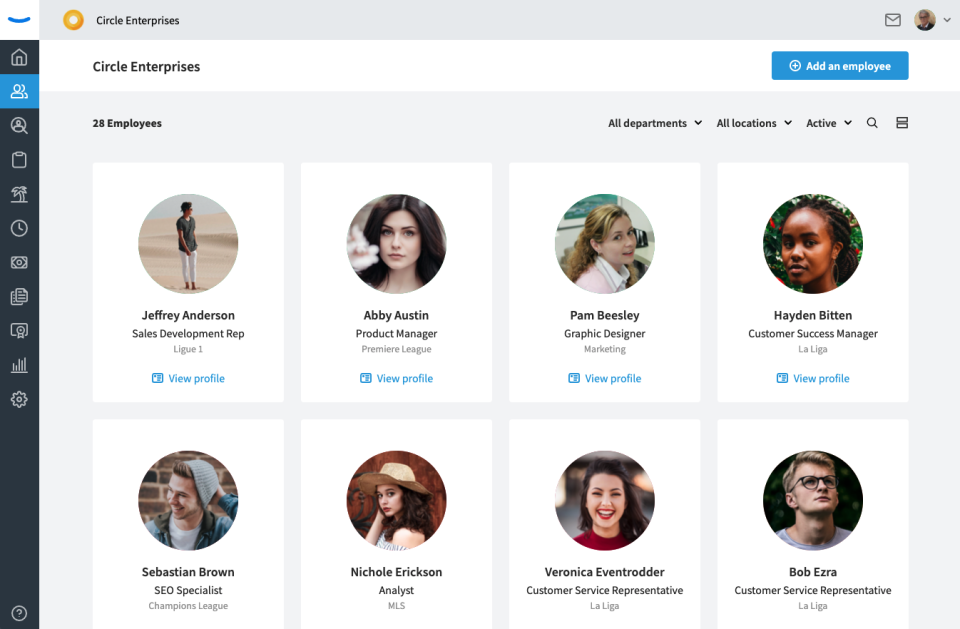Click the bar chart reports icon

pyautogui.click(x=19, y=365)
